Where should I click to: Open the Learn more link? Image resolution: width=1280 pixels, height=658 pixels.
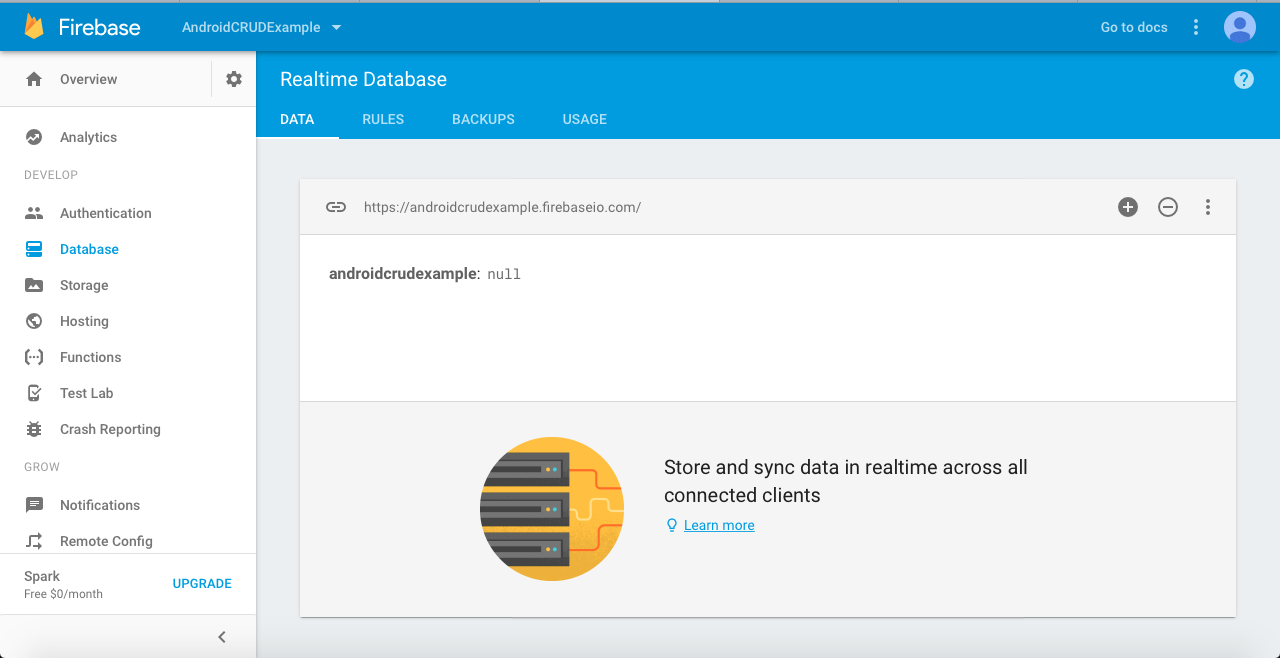tap(719, 525)
